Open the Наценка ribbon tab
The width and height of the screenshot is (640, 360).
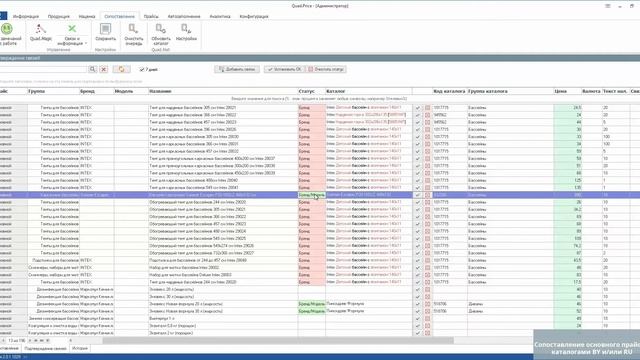87,16
